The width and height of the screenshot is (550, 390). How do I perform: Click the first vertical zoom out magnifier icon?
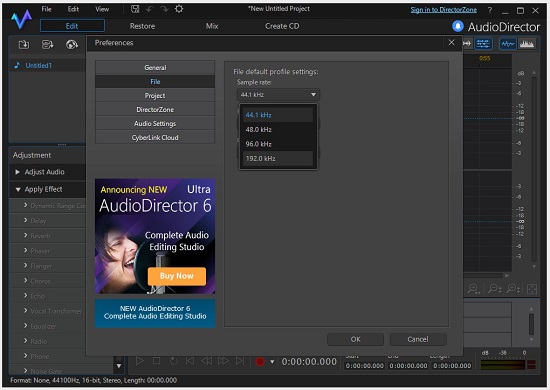[495, 289]
